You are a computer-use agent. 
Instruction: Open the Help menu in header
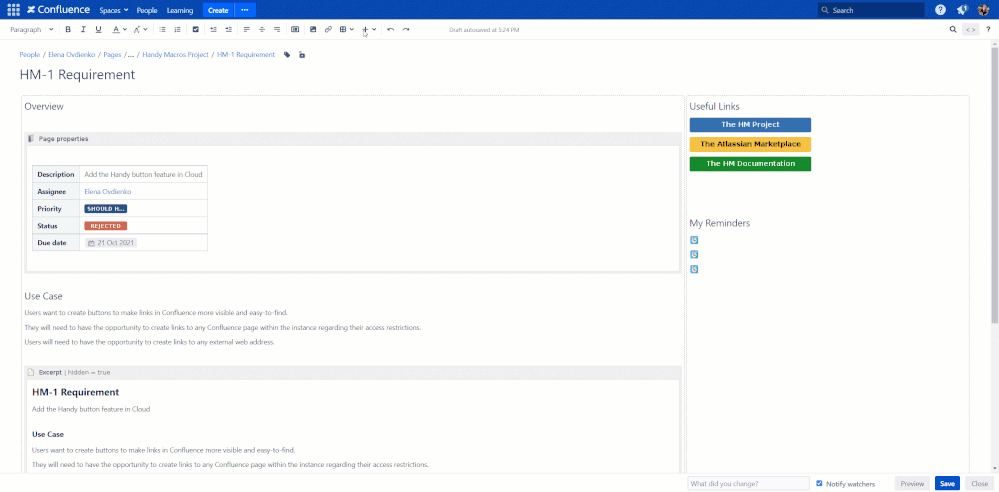(940, 10)
